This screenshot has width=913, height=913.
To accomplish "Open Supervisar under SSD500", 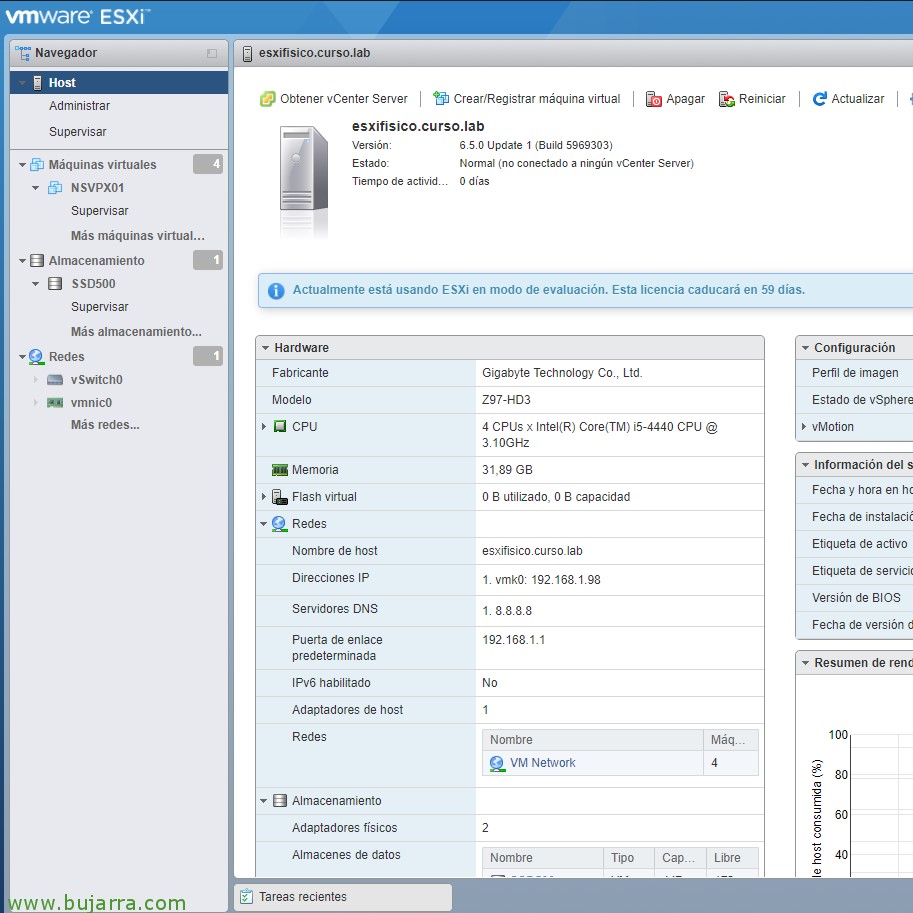I will coord(100,307).
